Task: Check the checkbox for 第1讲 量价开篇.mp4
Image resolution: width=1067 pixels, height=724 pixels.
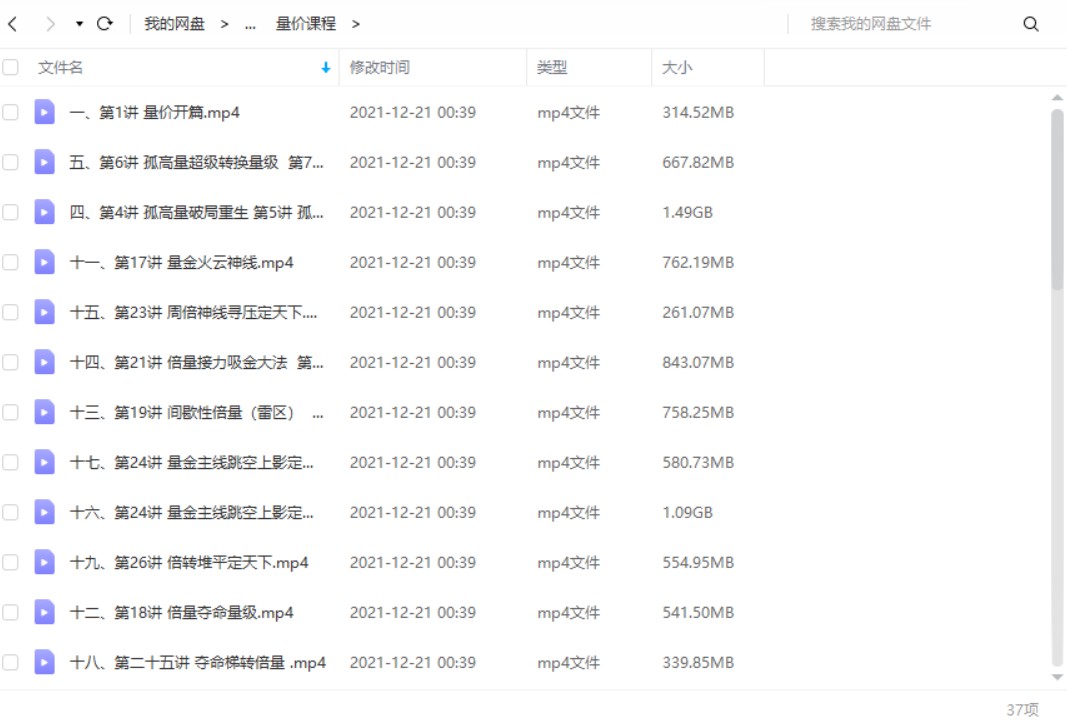Action: point(12,112)
